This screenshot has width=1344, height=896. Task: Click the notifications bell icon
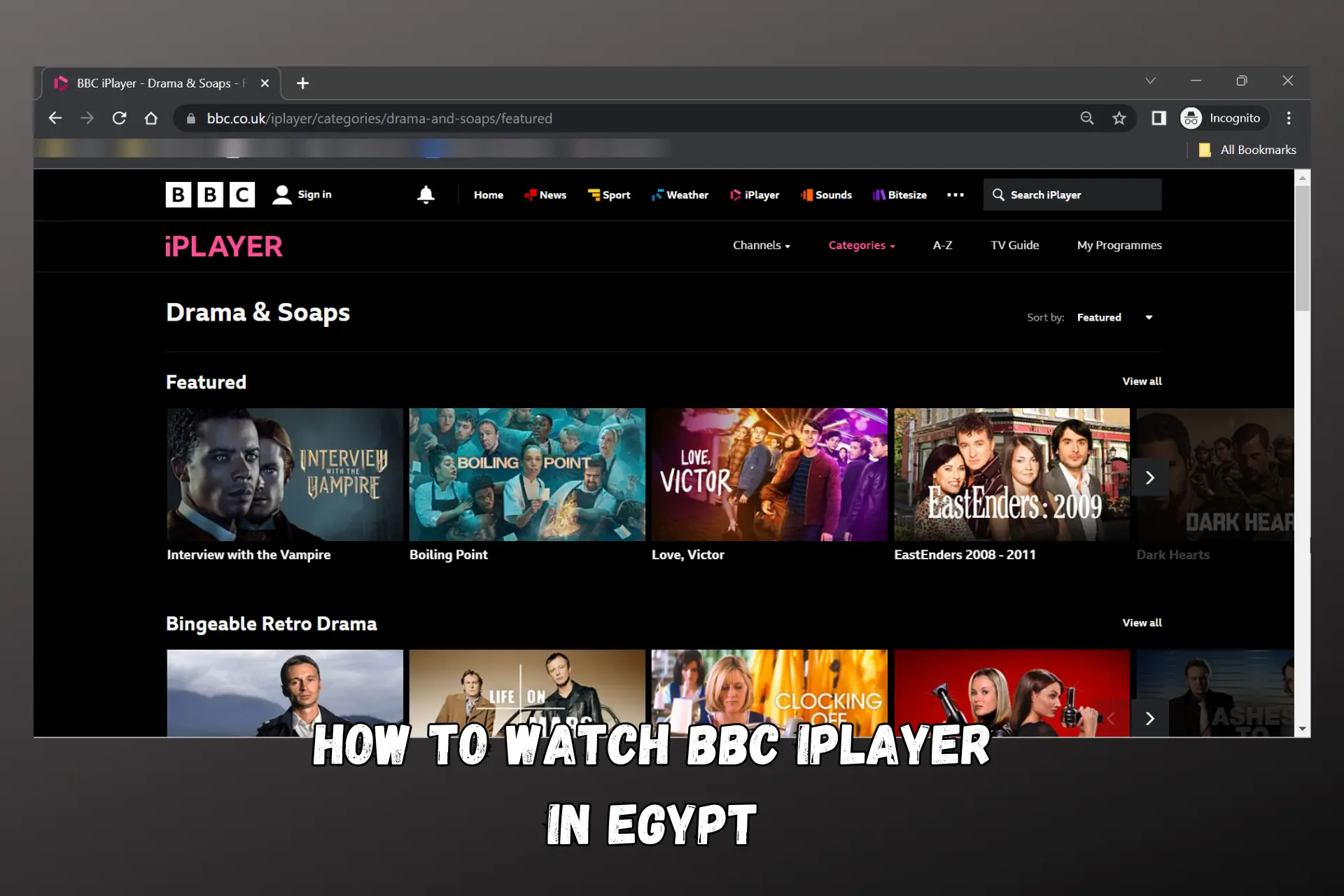pos(424,194)
